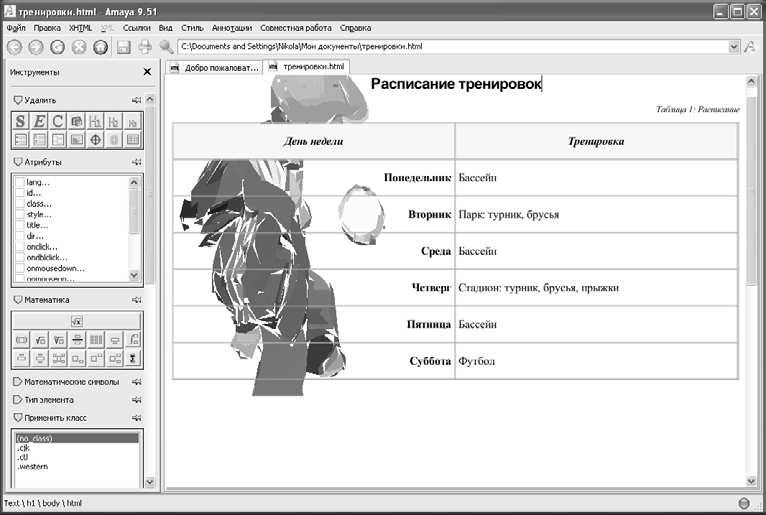766x515 pixels.
Task: Print the document using the printer icon
Action: [x=145, y=47]
